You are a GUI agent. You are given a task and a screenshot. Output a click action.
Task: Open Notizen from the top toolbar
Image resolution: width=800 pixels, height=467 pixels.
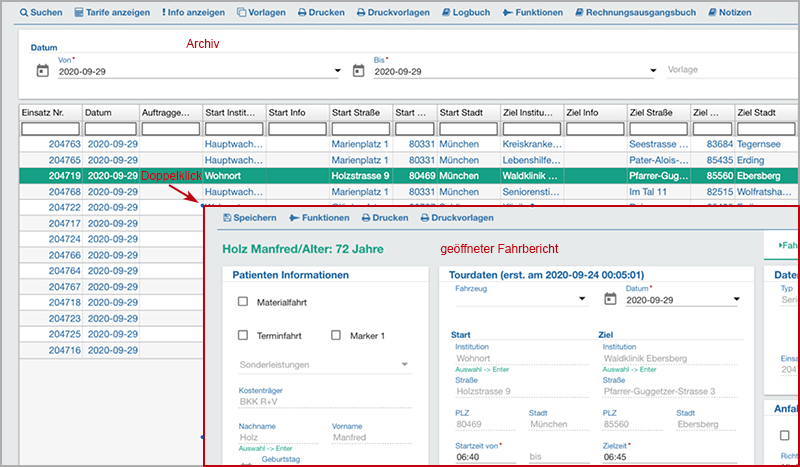click(734, 12)
